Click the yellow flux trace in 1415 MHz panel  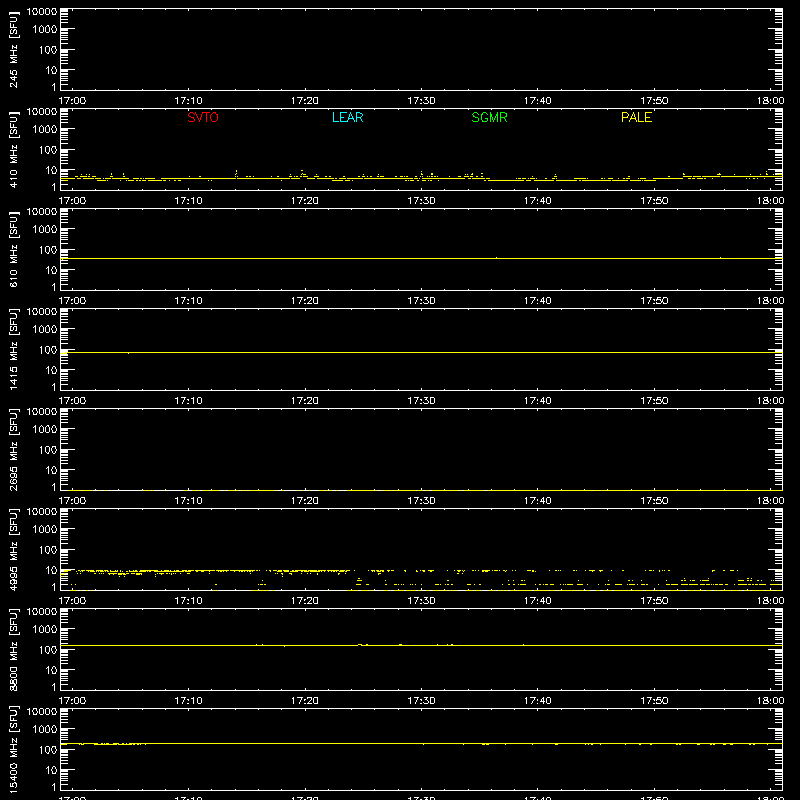(421, 353)
